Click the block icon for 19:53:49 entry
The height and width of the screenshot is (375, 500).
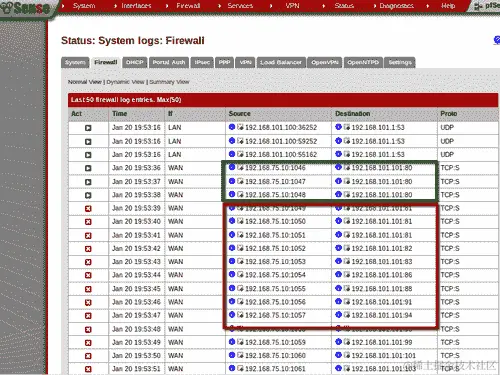tap(88, 343)
